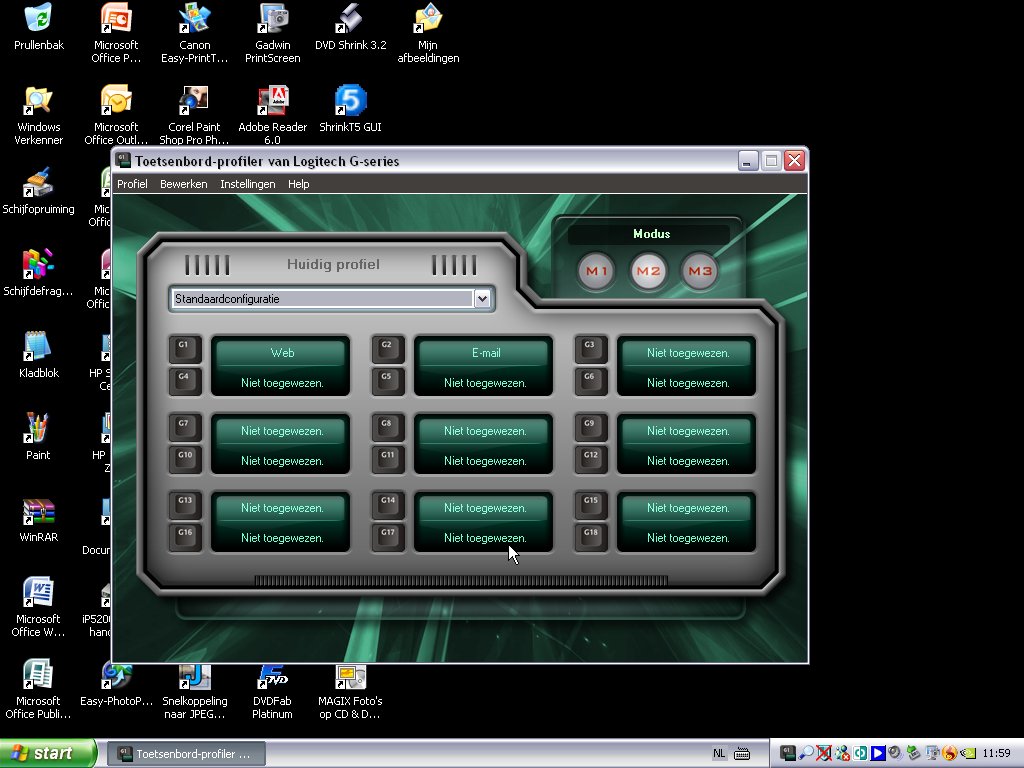Select the Gadwin PrintScreen desktop icon
Image resolution: width=1024 pixels, height=768 pixels.
[272, 33]
